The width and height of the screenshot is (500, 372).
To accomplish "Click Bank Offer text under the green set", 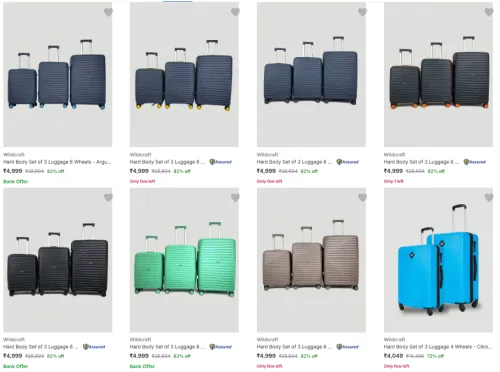I will coord(142,366).
